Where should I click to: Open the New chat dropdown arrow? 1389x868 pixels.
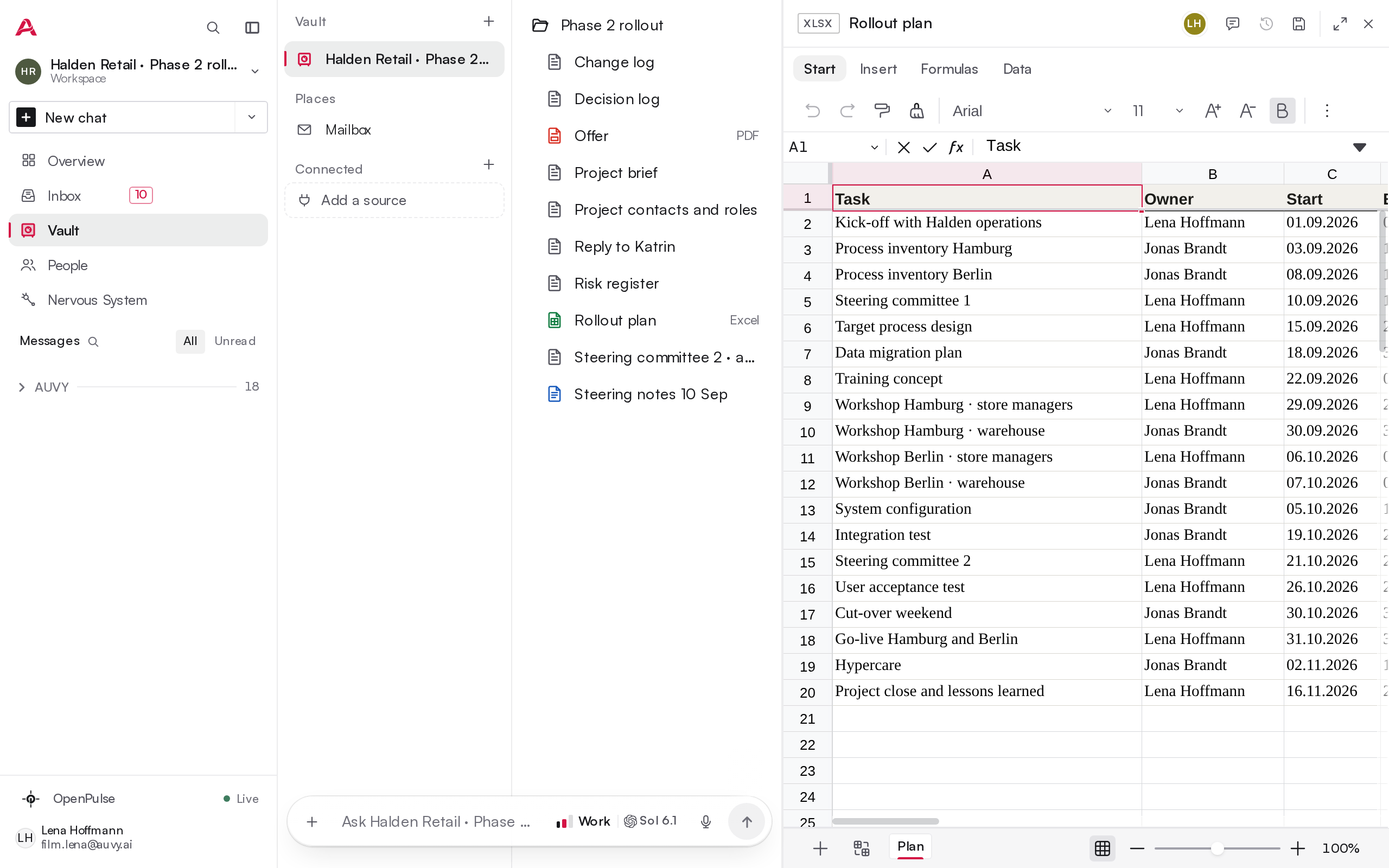click(x=251, y=117)
